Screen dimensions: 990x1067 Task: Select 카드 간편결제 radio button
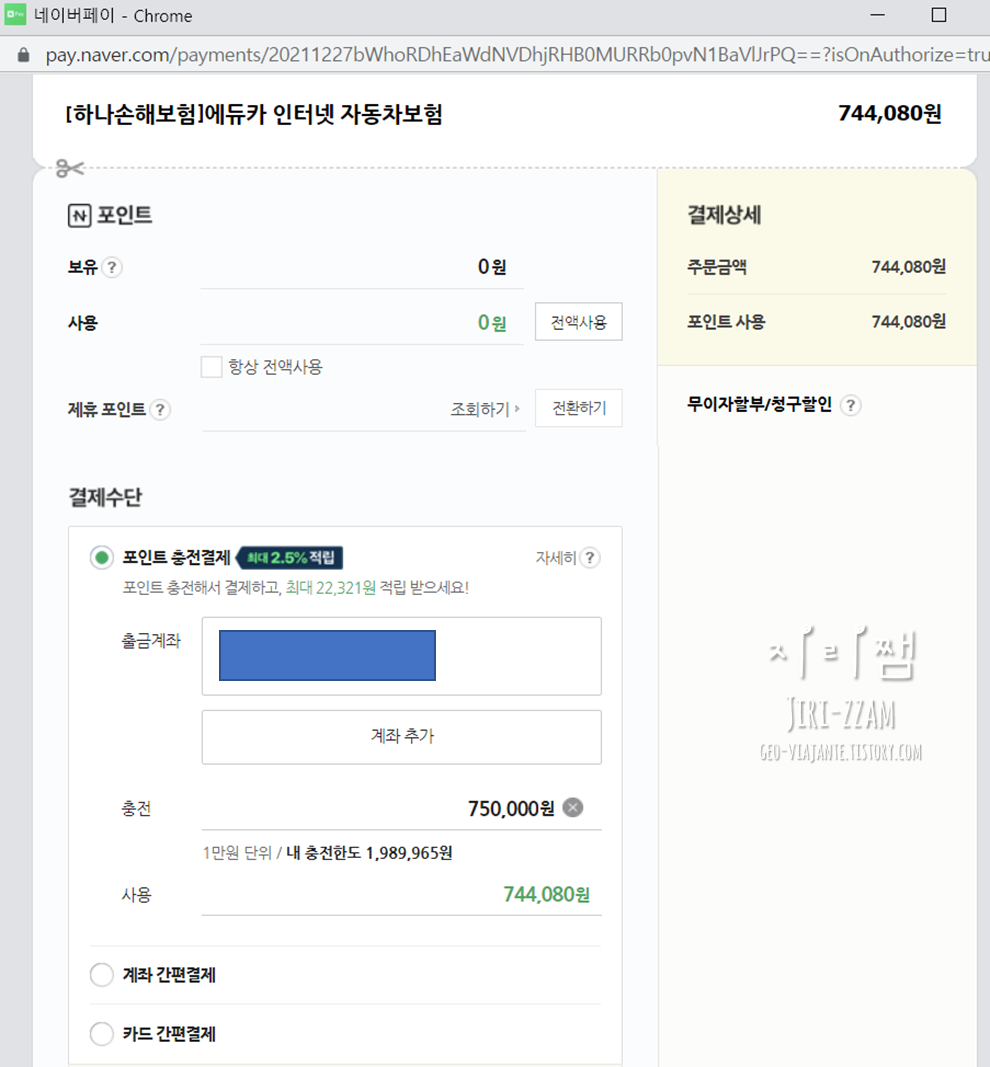coord(102,1034)
